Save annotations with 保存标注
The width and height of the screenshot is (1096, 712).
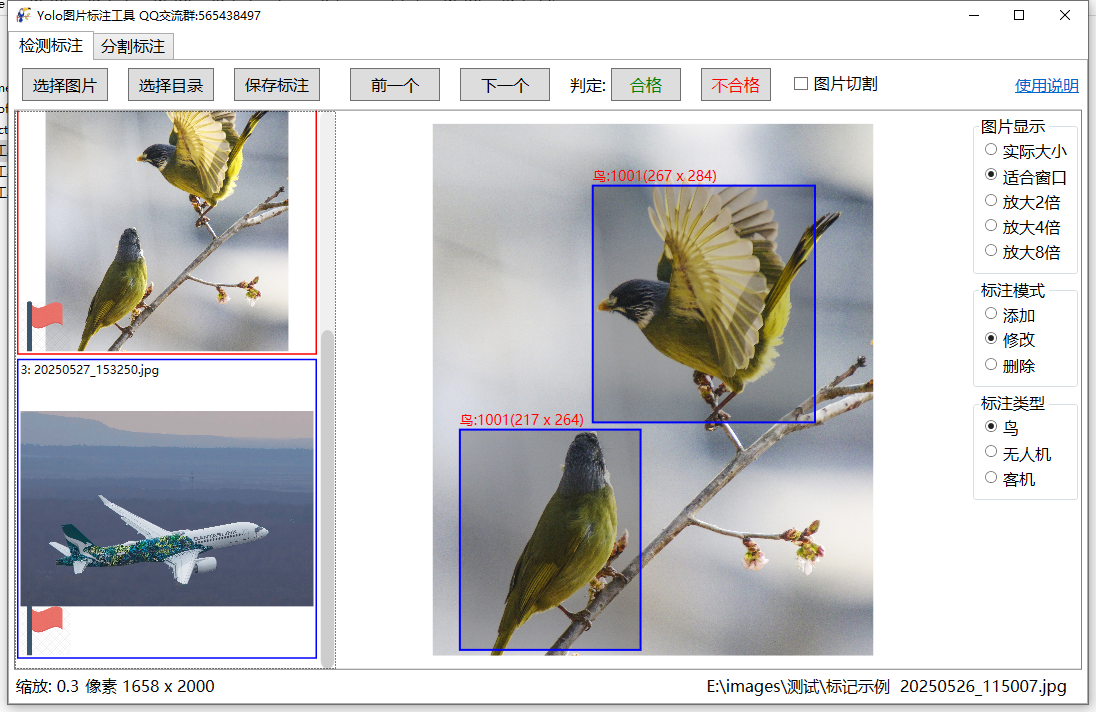coord(277,85)
